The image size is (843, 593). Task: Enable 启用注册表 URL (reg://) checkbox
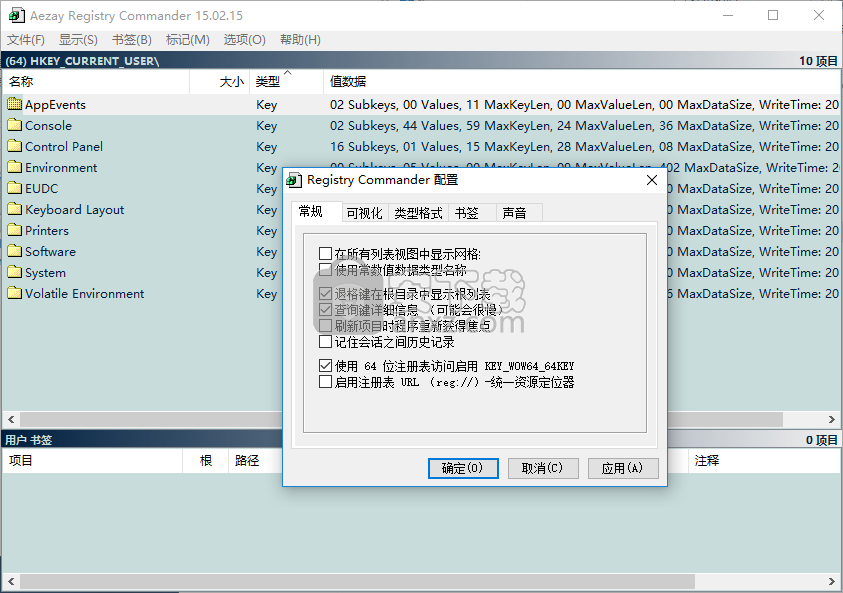325,382
